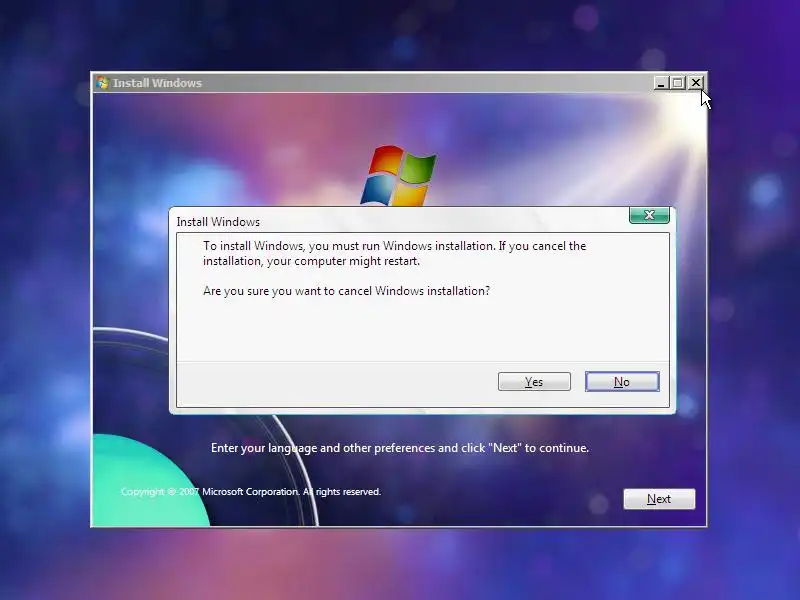Minimize the Install Windows main window
The height and width of the screenshot is (600, 800).
click(x=661, y=83)
